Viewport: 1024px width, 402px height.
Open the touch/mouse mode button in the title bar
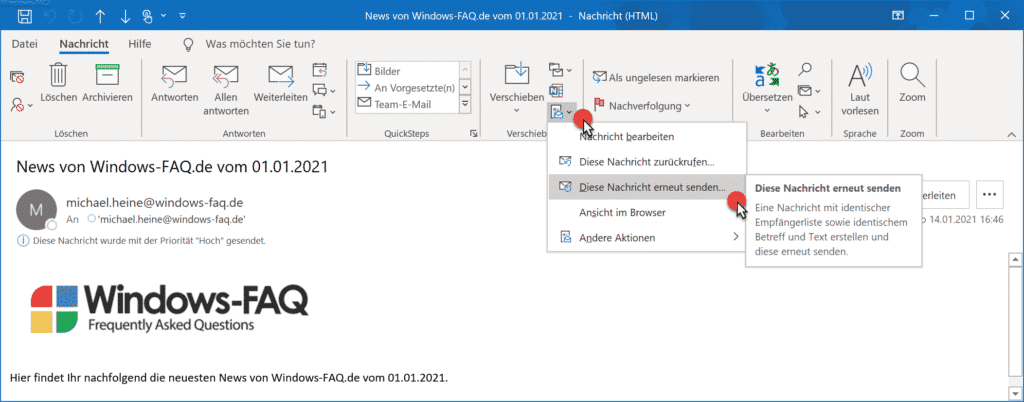point(150,14)
